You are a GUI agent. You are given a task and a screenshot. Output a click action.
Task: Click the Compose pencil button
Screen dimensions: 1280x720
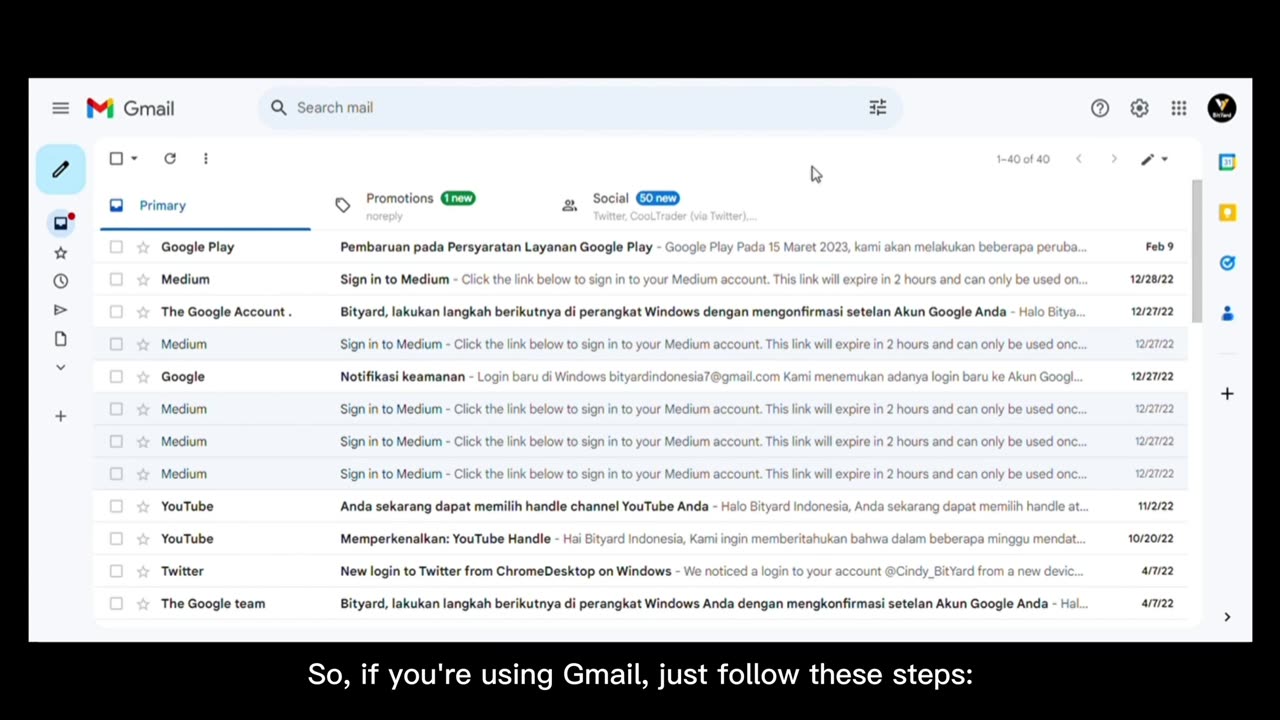tap(61, 169)
